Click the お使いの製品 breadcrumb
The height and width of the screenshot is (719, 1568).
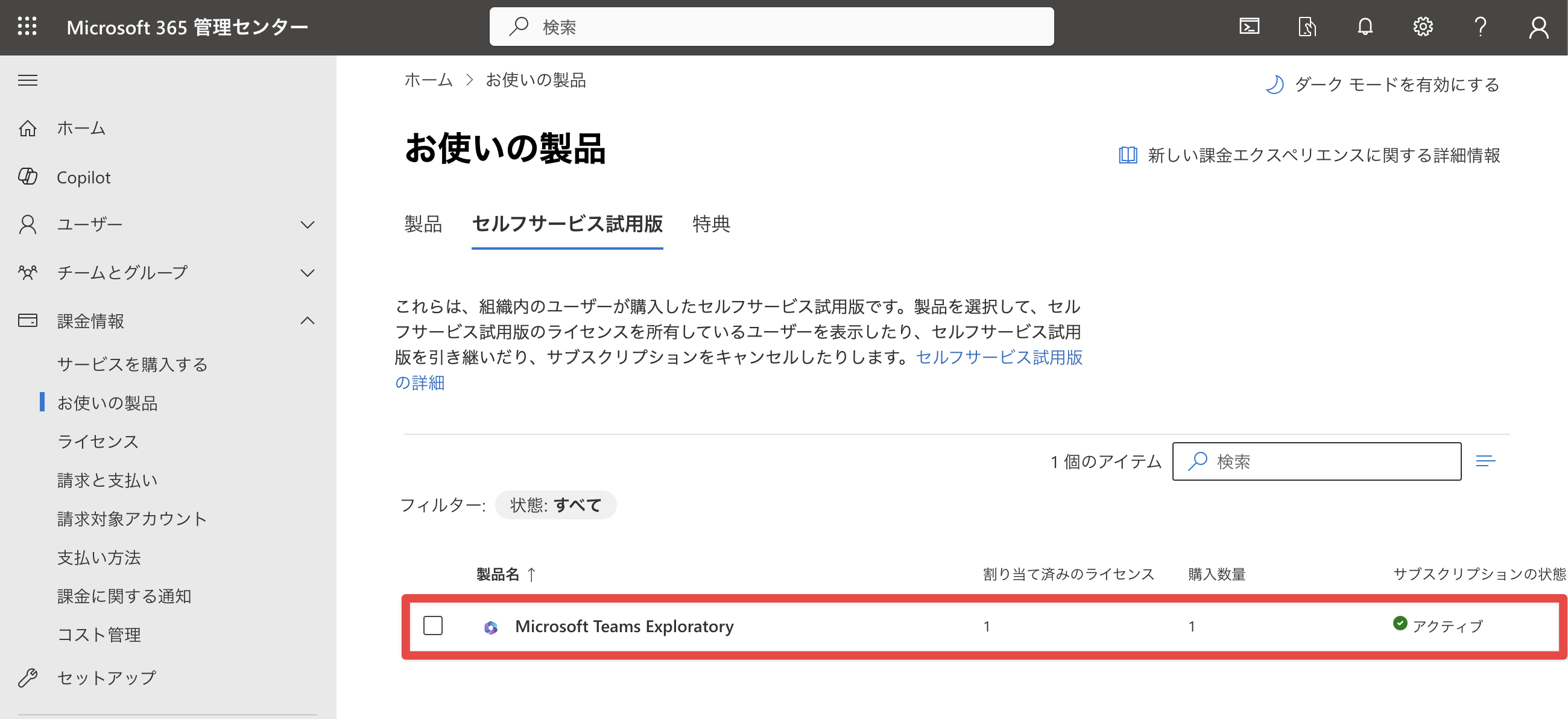[x=535, y=80]
